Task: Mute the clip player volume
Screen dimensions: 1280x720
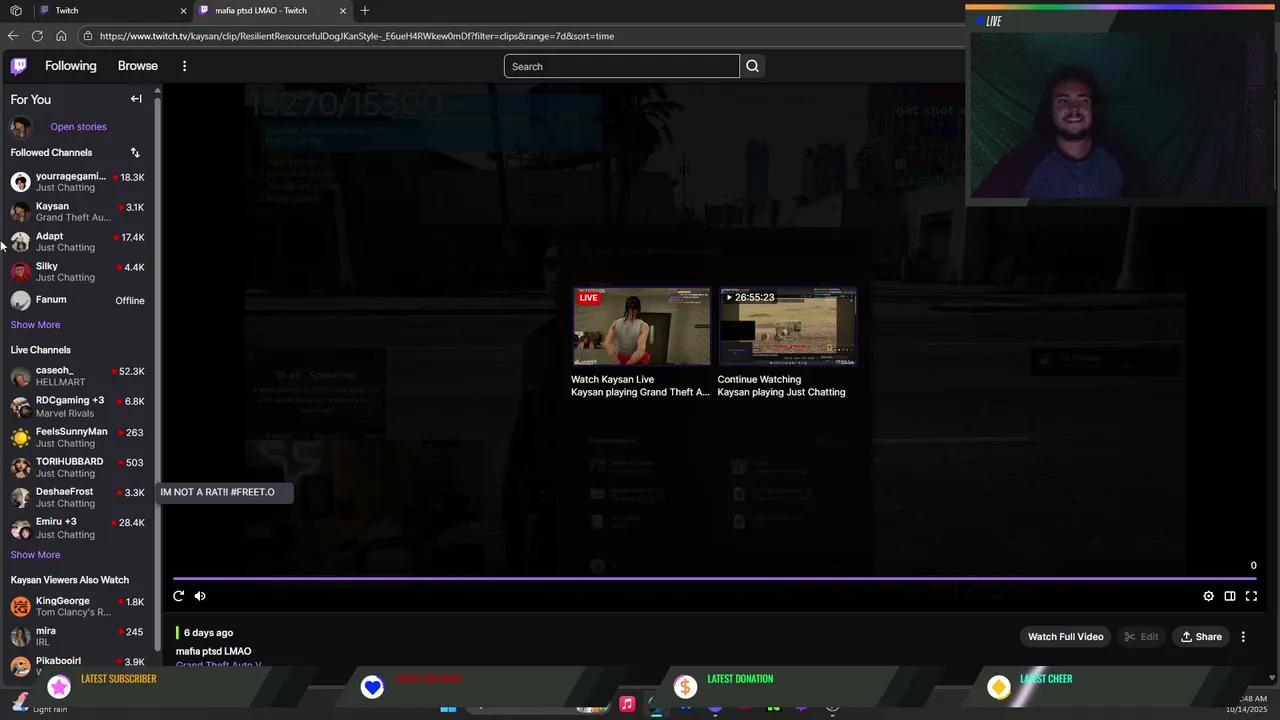Action: tap(200, 596)
